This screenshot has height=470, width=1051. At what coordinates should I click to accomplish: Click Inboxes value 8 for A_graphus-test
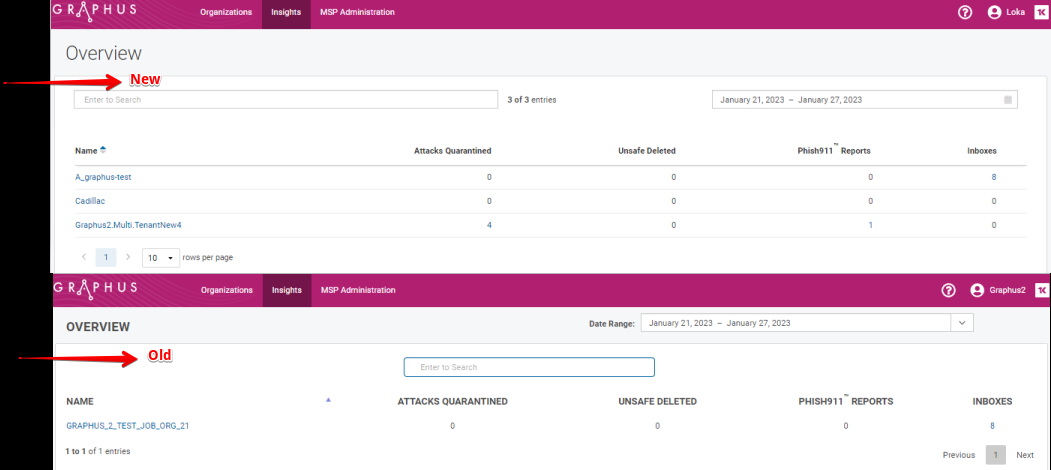point(994,177)
